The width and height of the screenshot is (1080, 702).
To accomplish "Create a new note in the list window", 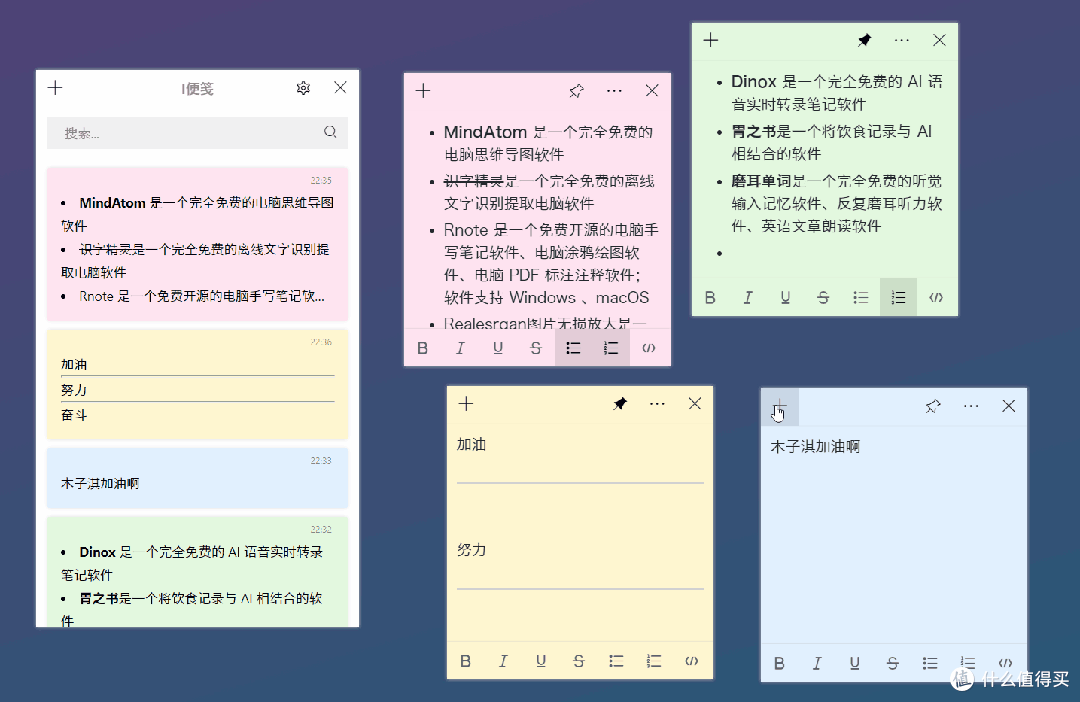I will 55,88.
